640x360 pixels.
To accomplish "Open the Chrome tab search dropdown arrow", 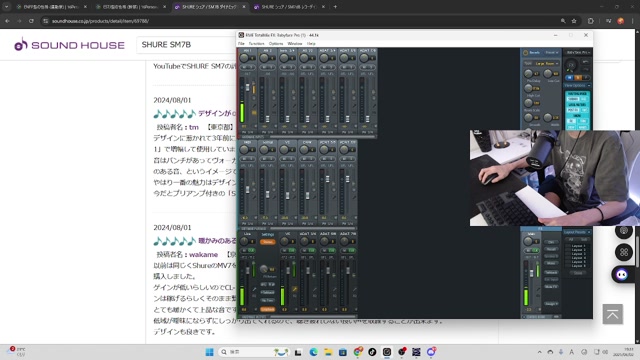I will tap(7, 7).
